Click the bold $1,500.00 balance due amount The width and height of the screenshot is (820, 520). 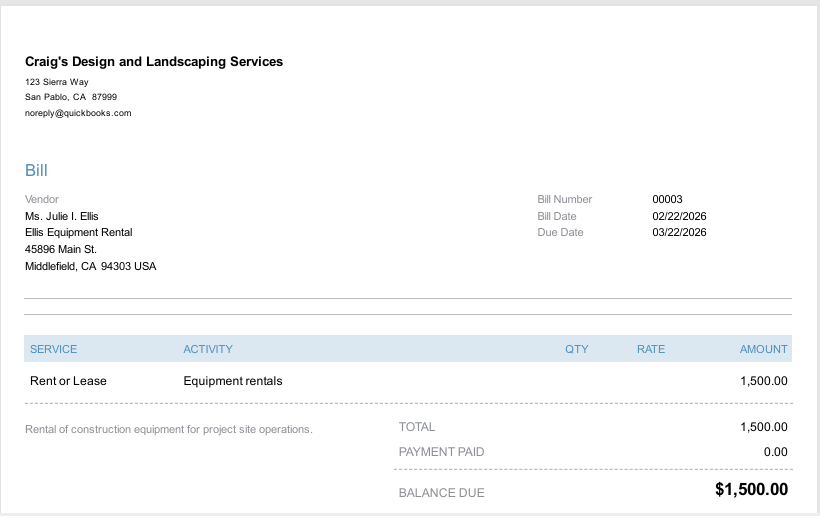pyautogui.click(x=751, y=490)
